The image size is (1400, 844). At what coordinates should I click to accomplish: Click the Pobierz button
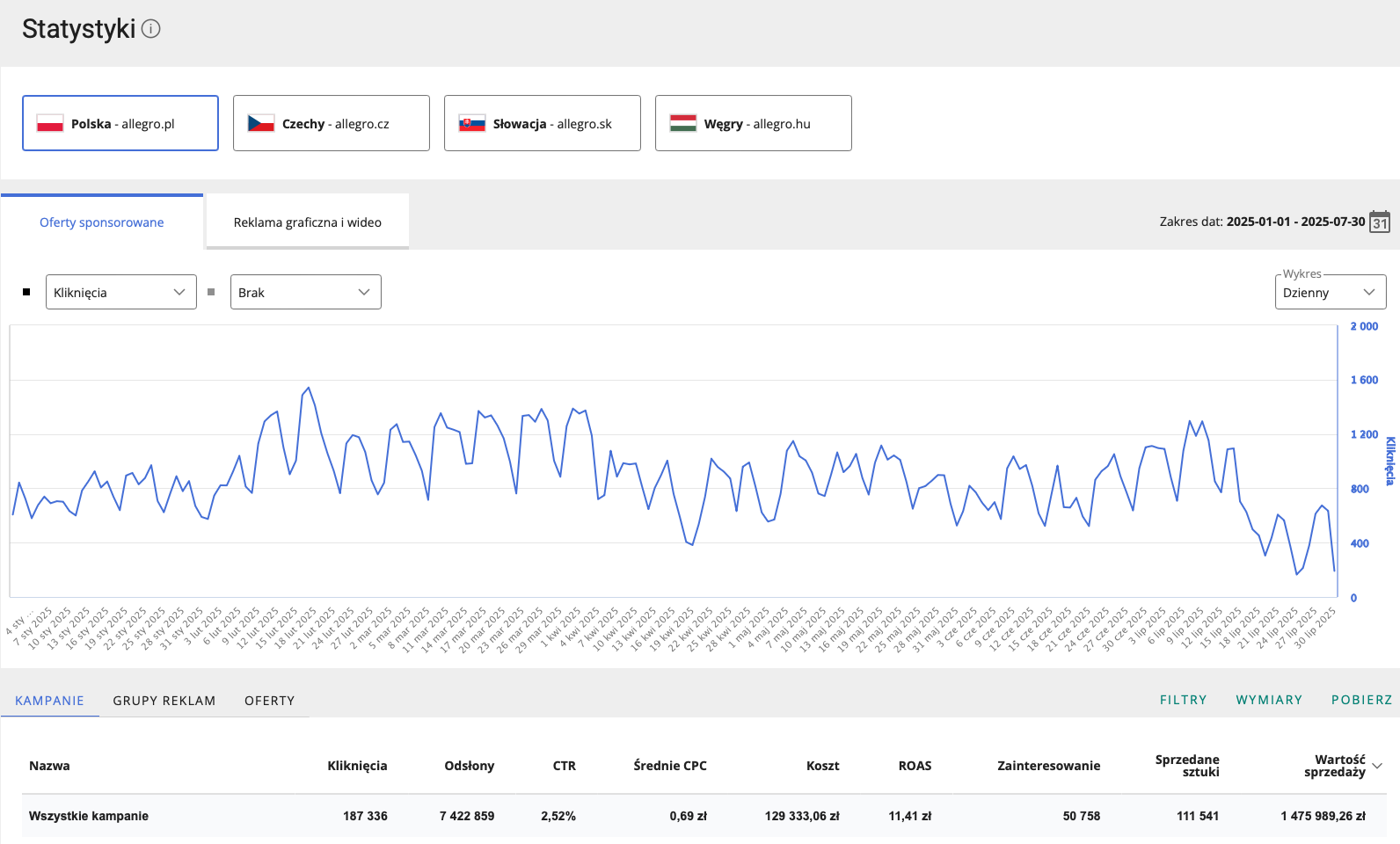click(x=1361, y=700)
